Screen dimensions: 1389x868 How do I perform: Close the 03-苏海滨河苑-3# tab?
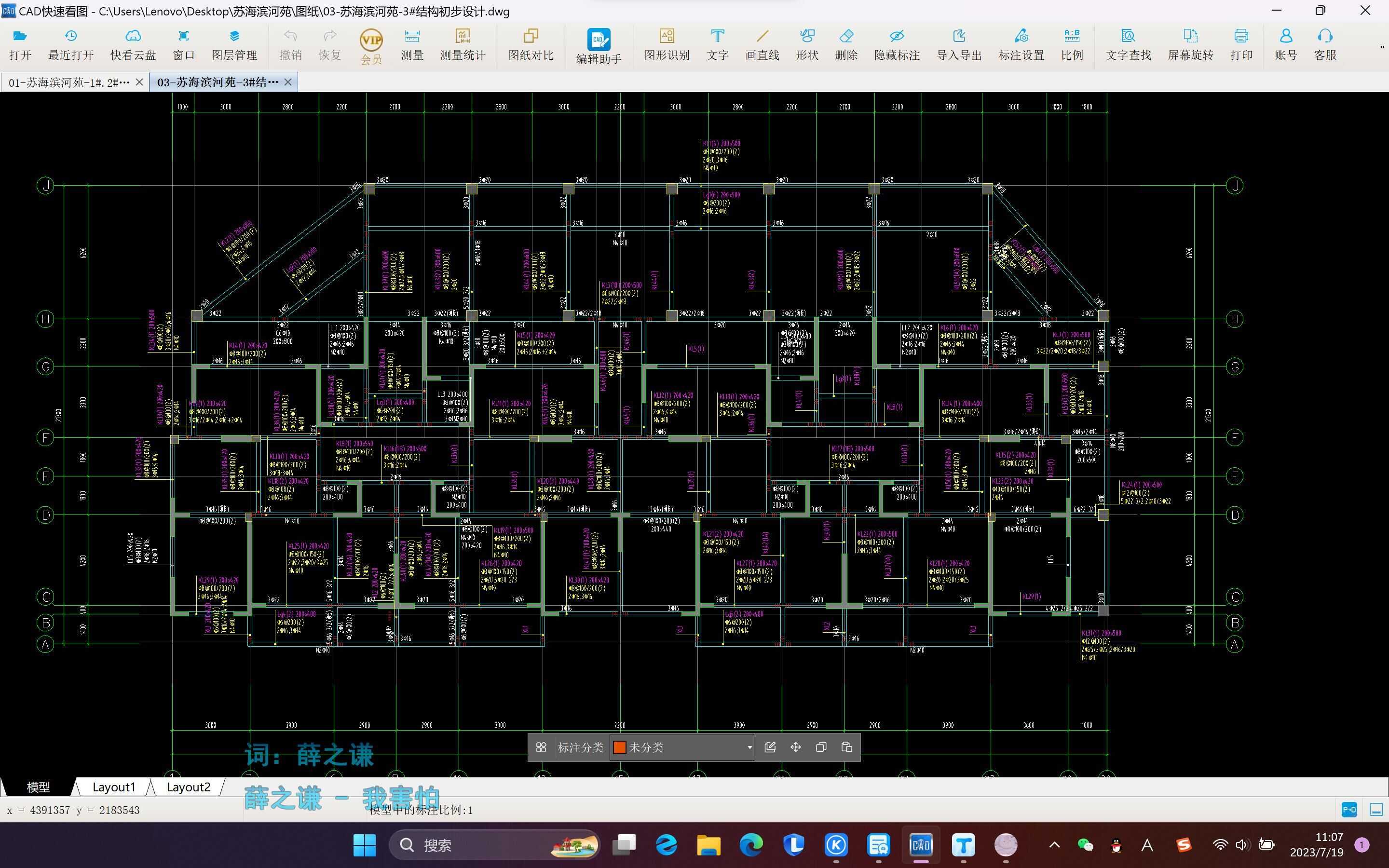pos(288,82)
